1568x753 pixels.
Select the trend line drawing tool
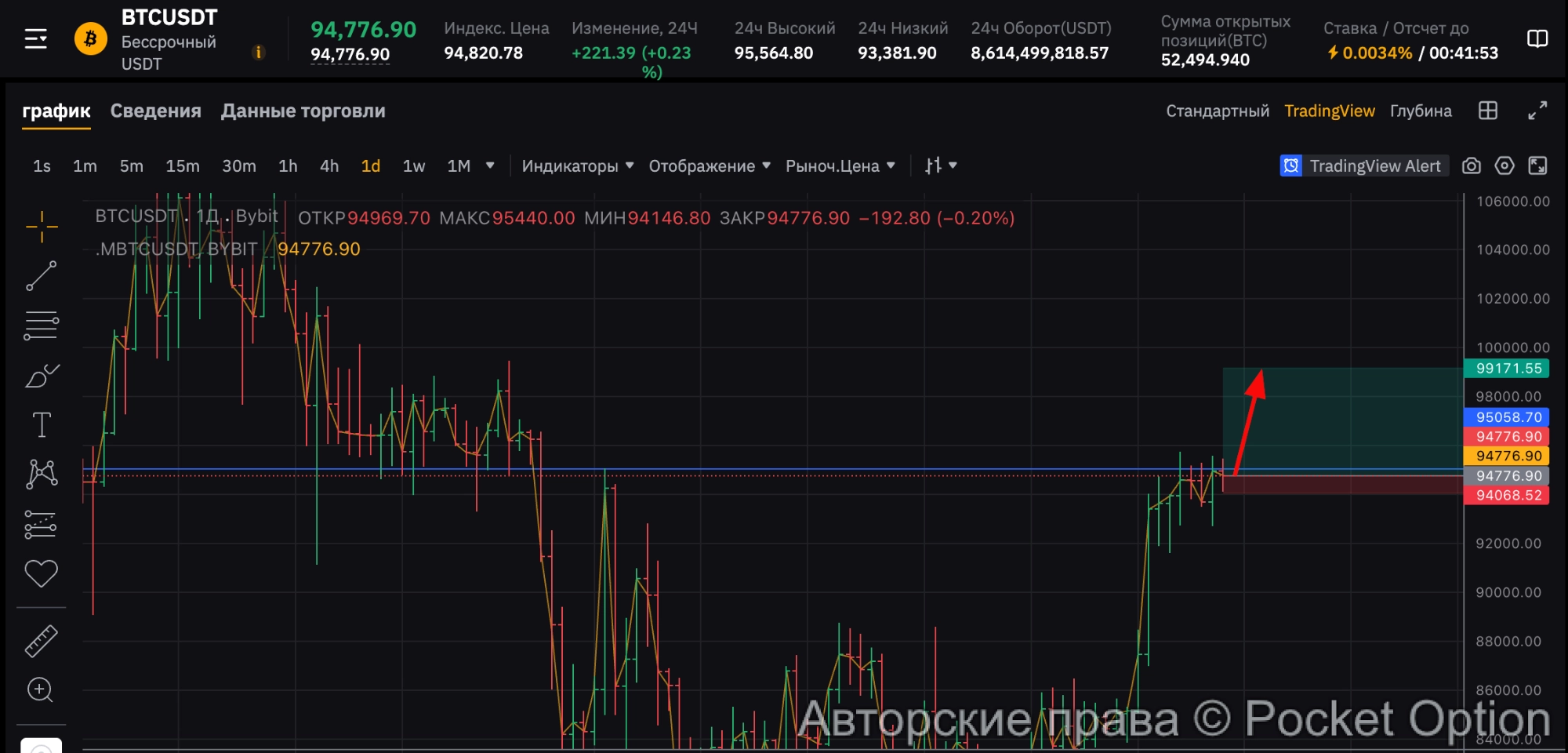(x=42, y=276)
